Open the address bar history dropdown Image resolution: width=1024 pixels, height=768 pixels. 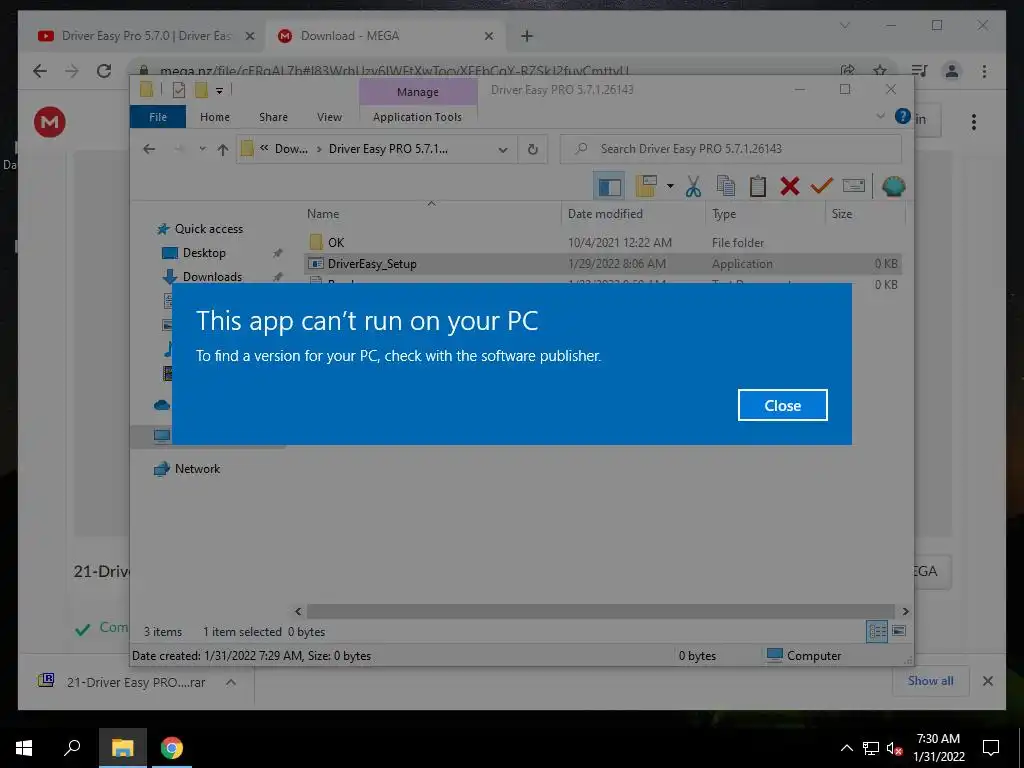(x=502, y=149)
